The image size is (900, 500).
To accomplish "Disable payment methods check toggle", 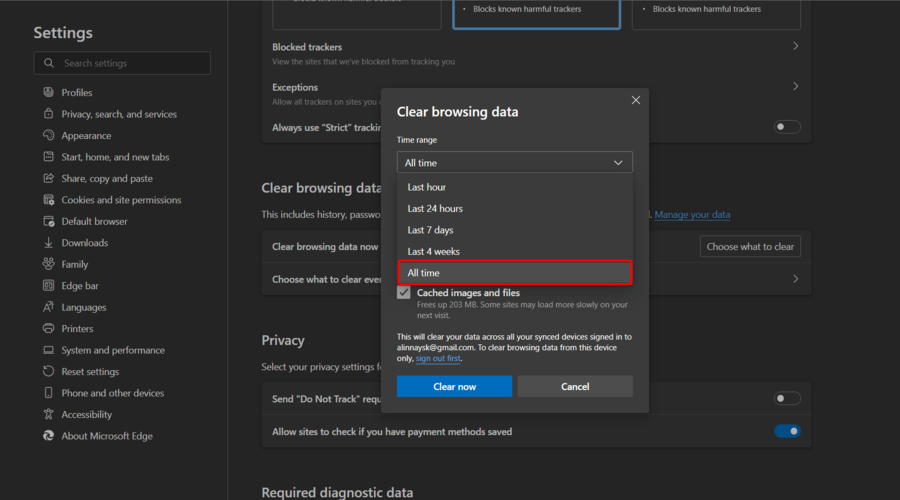I will click(x=787, y=431).
